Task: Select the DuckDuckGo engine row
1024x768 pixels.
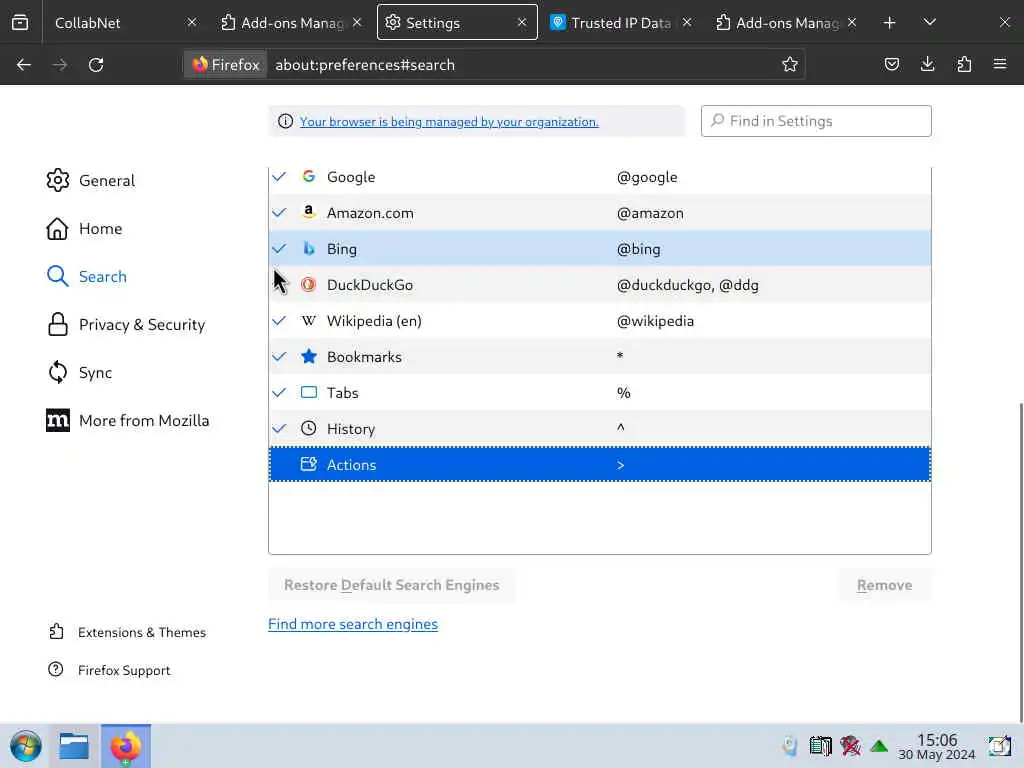Action: coord(600,285)
